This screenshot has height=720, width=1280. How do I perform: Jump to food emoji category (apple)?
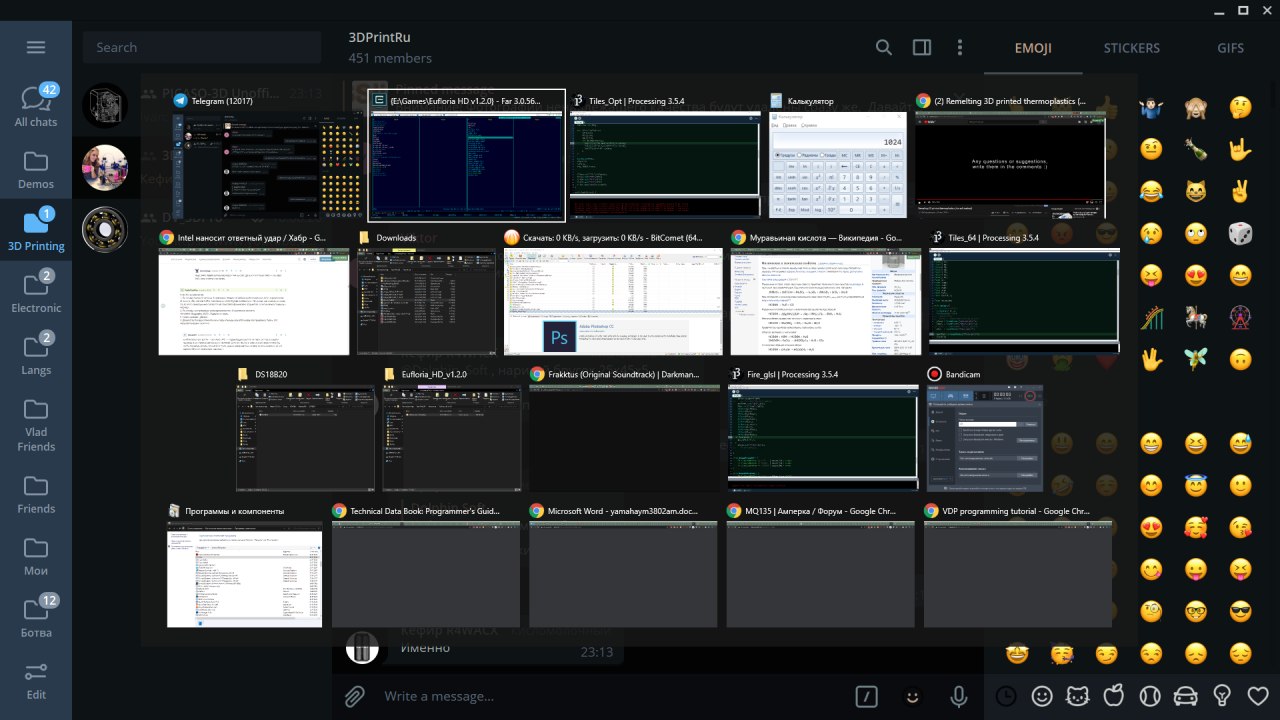1114,696
